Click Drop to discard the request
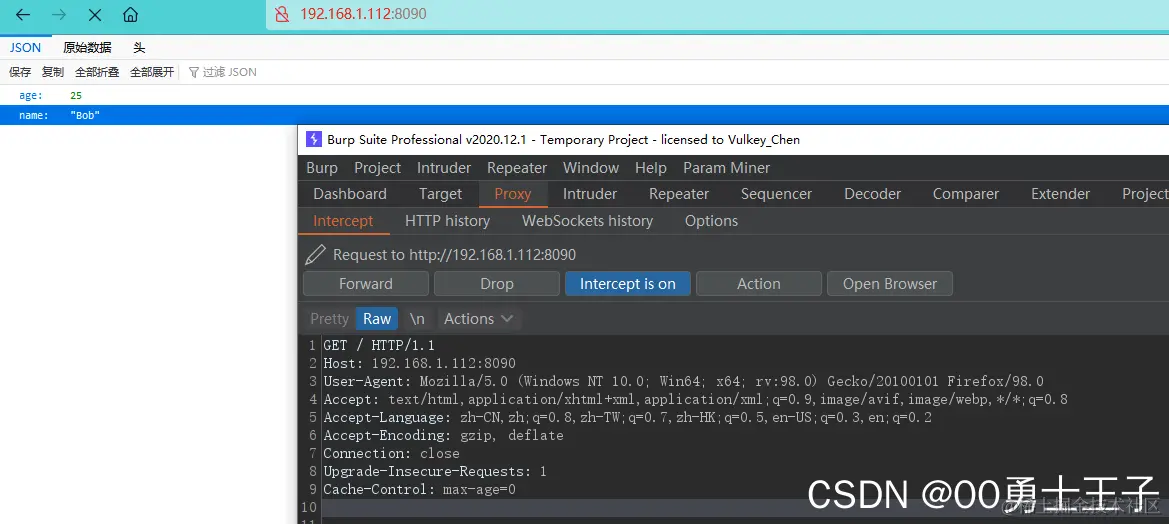 point(497,283)
